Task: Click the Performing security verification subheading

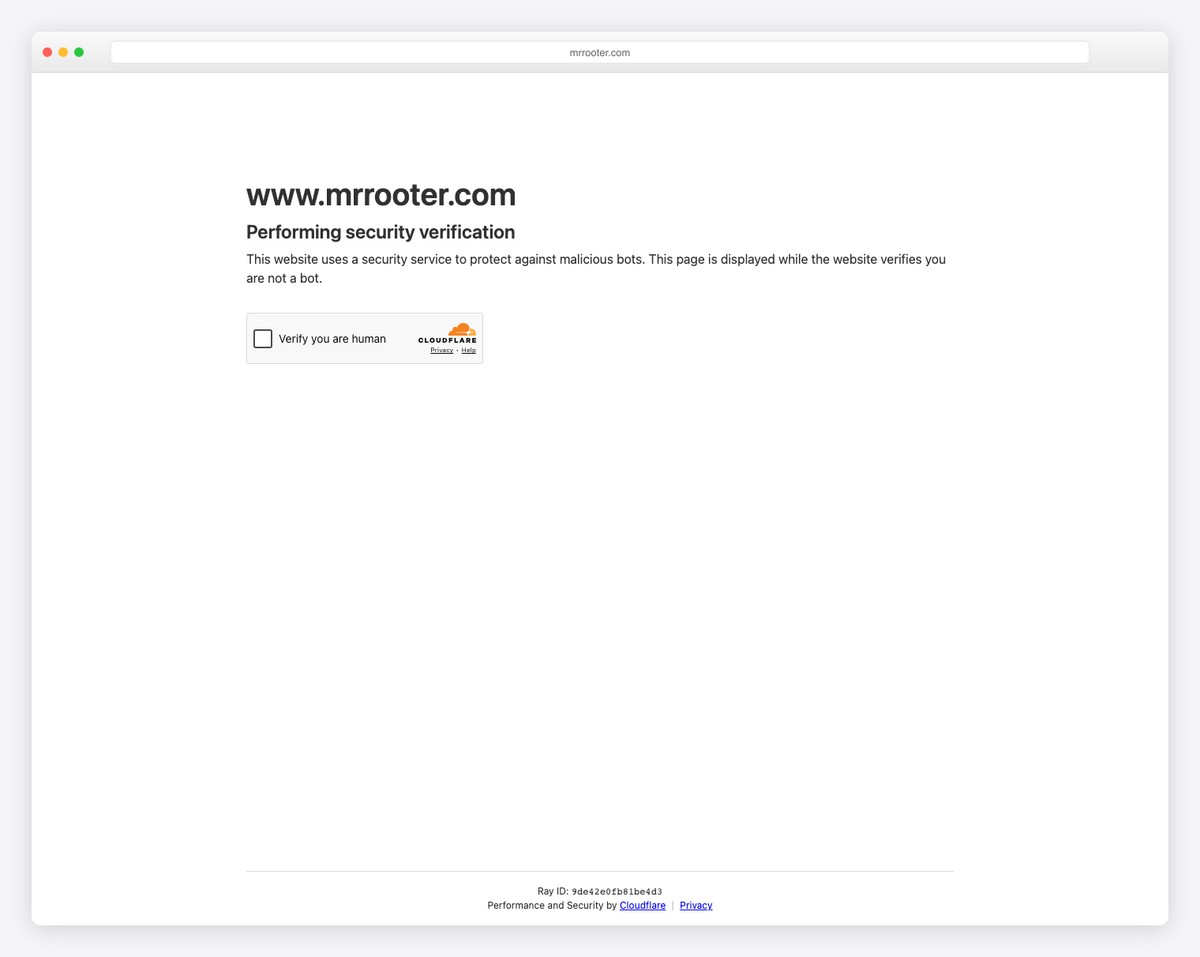Action: 381,232
